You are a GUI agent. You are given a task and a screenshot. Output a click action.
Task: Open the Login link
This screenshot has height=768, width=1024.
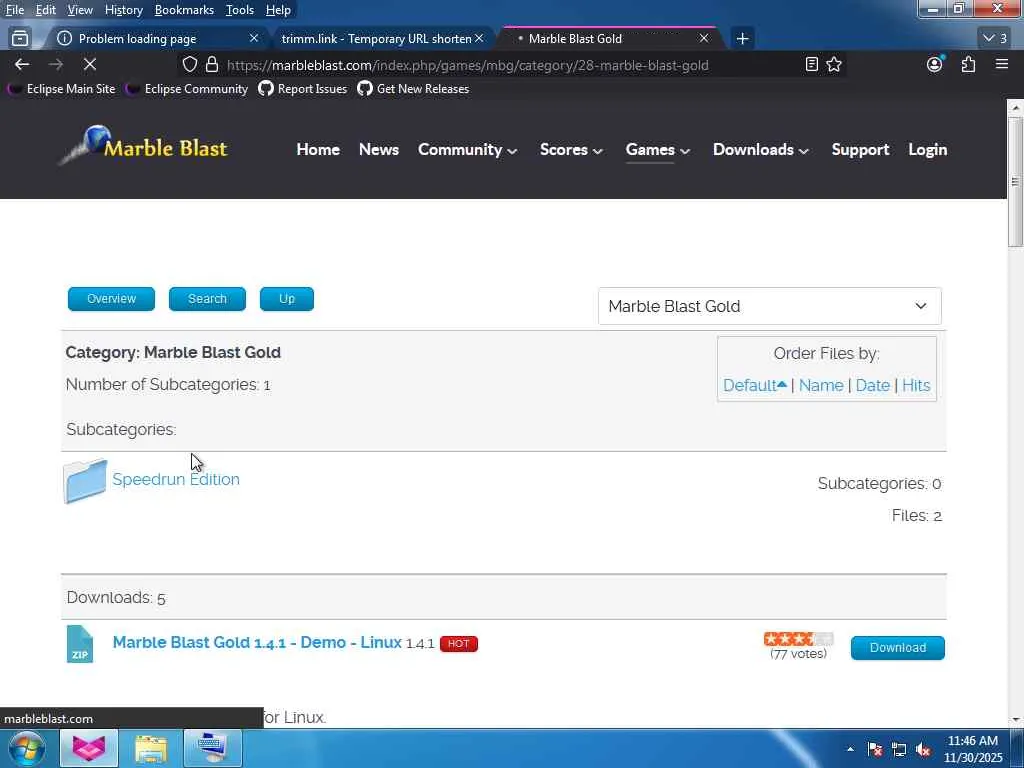click(927, 150)
